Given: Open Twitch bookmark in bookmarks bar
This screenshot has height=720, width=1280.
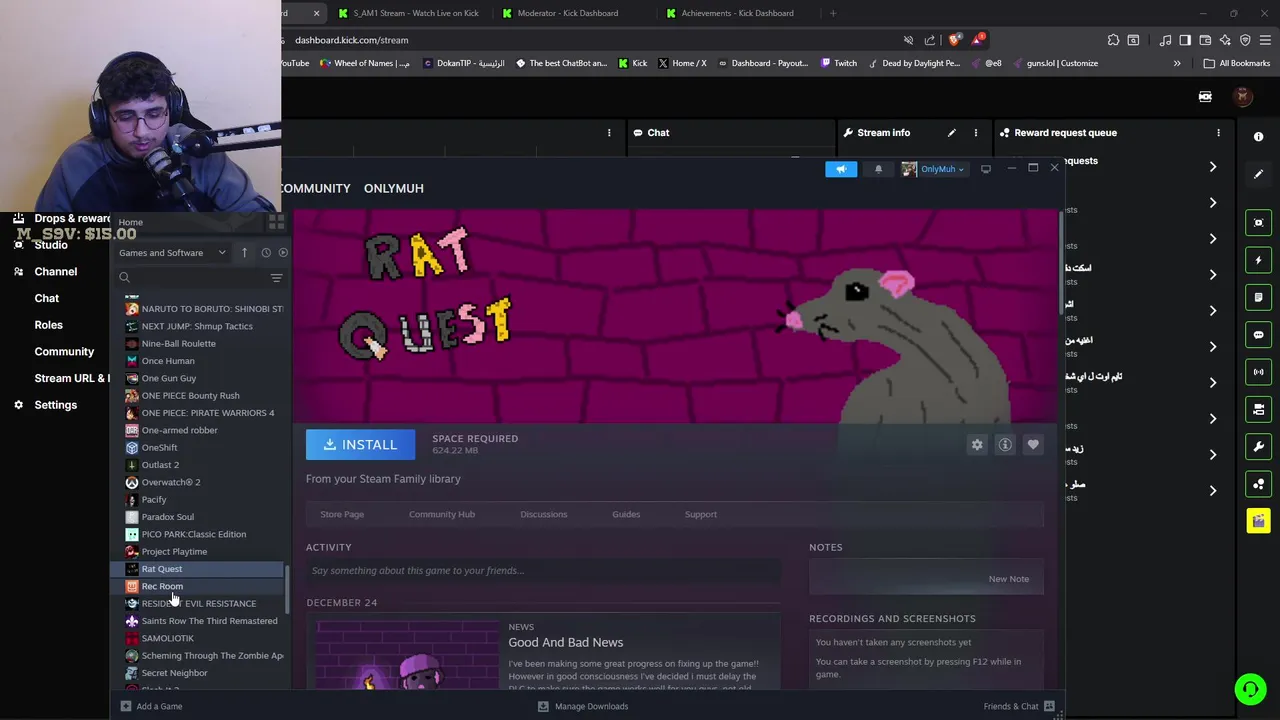Looking at the screenshot, I should pyautogui.click(x=838, y=63).
